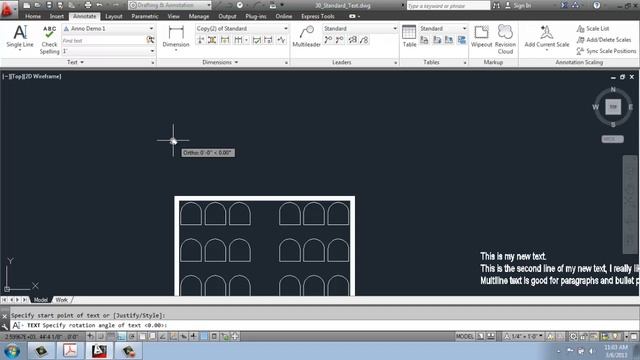Click the Adjust Space dimension icon

[212, 40]
